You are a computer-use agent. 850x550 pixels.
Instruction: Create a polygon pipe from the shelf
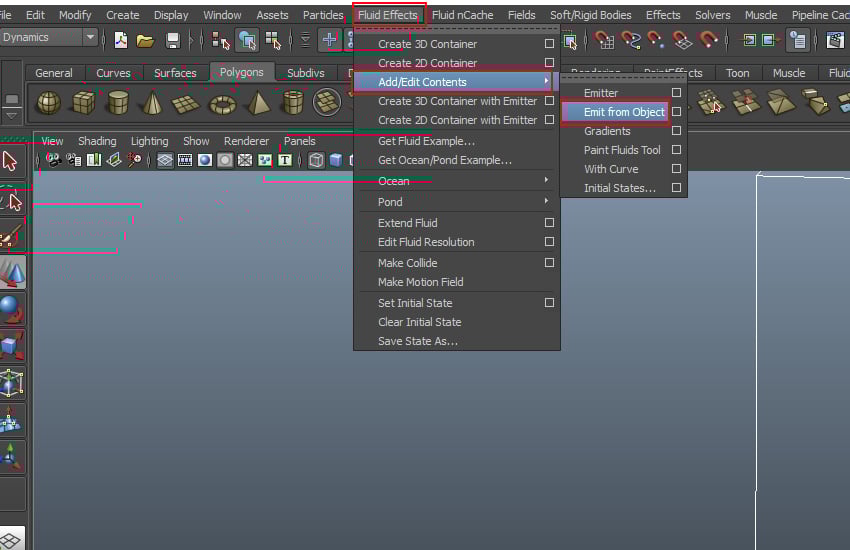point(293,102)
